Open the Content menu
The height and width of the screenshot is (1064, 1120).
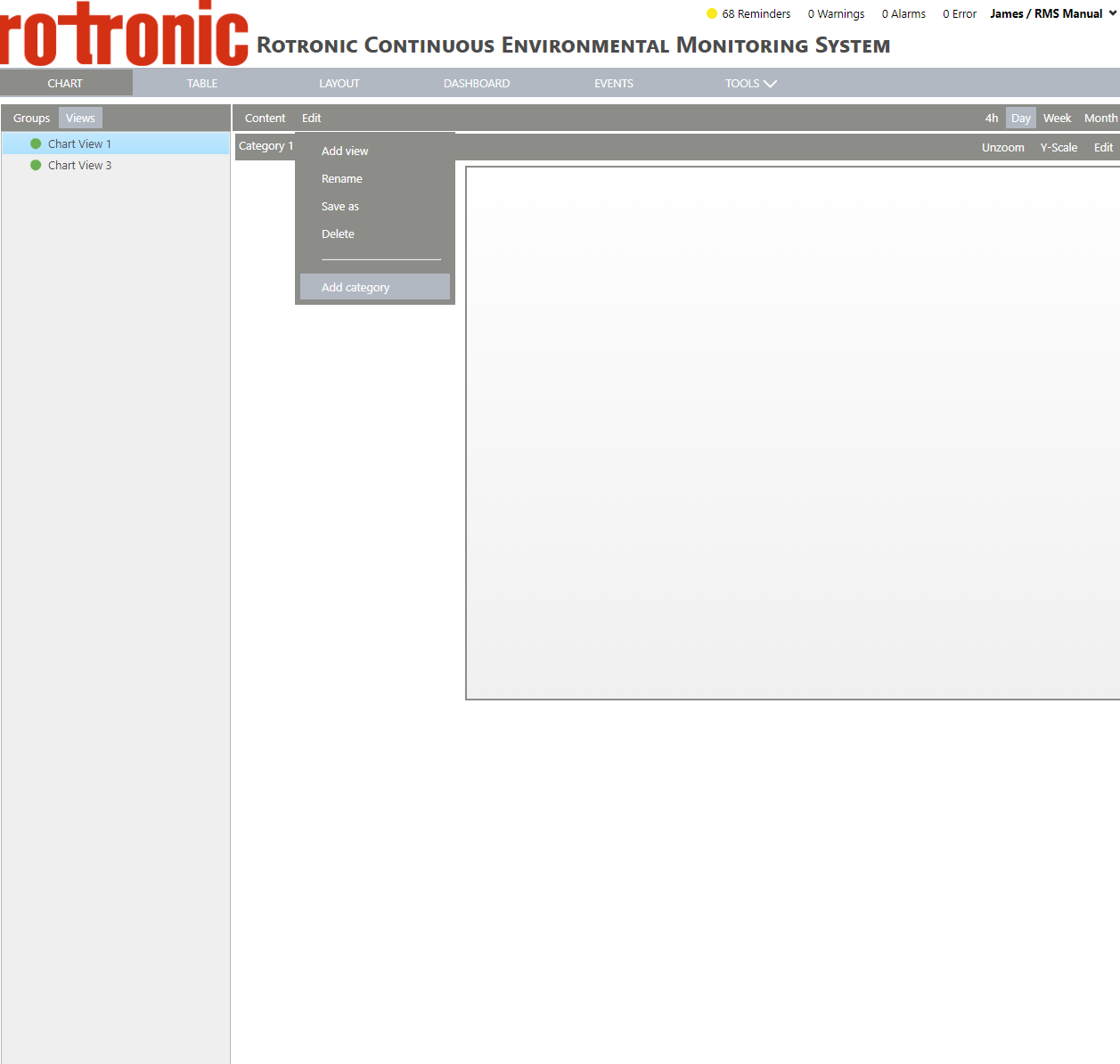point(266,118)
